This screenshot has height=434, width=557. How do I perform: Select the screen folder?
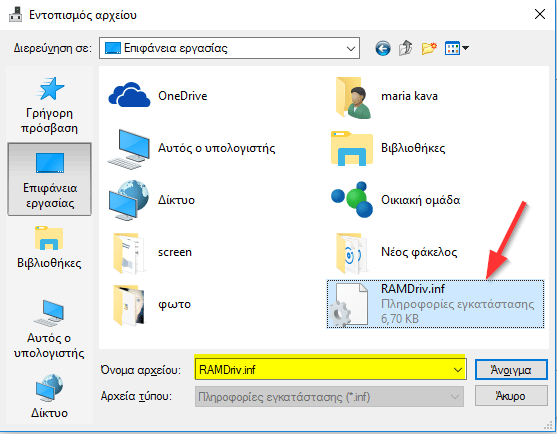tap(153, 253)
